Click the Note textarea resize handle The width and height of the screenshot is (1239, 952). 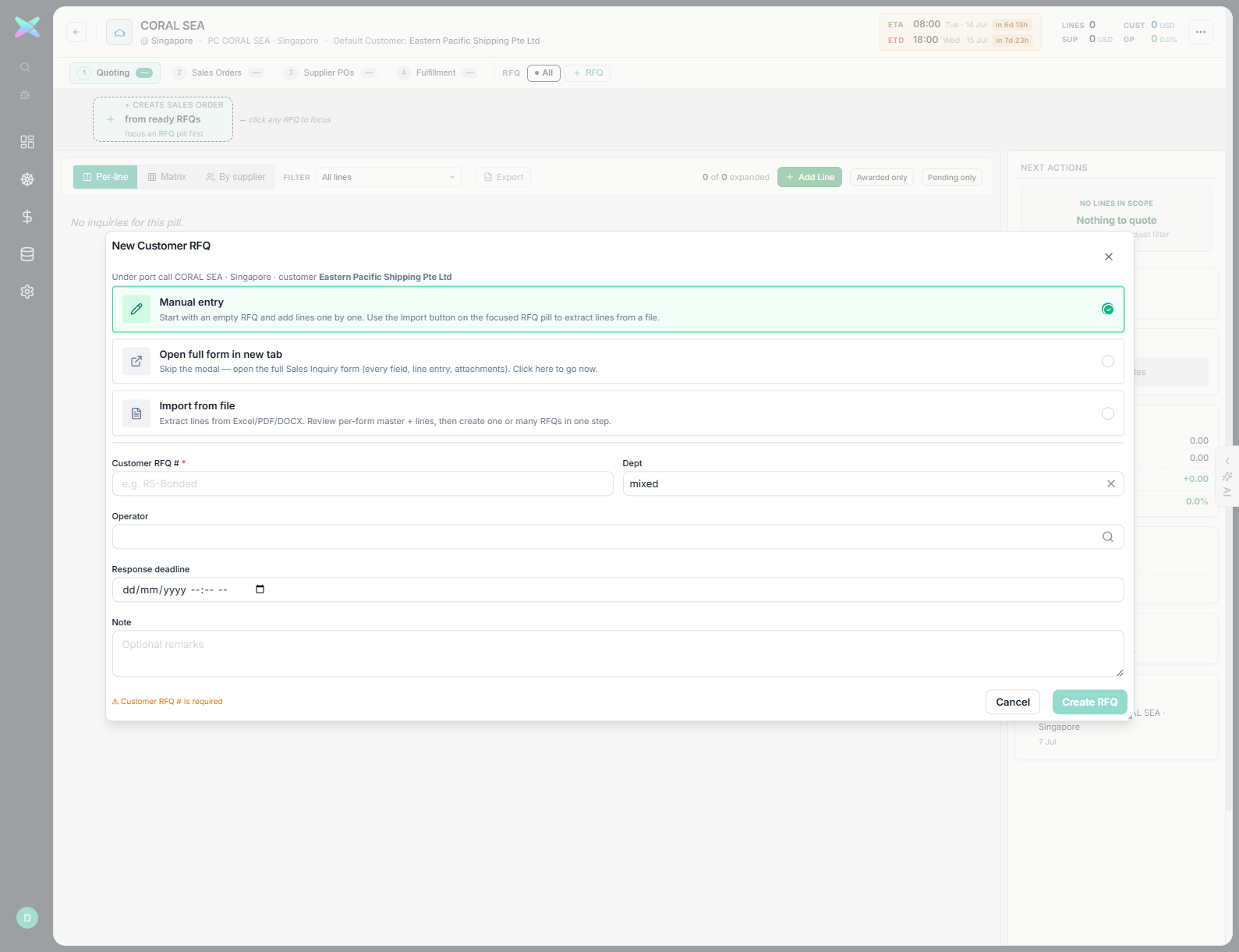pyautogui.click(x=1120, y=672)
